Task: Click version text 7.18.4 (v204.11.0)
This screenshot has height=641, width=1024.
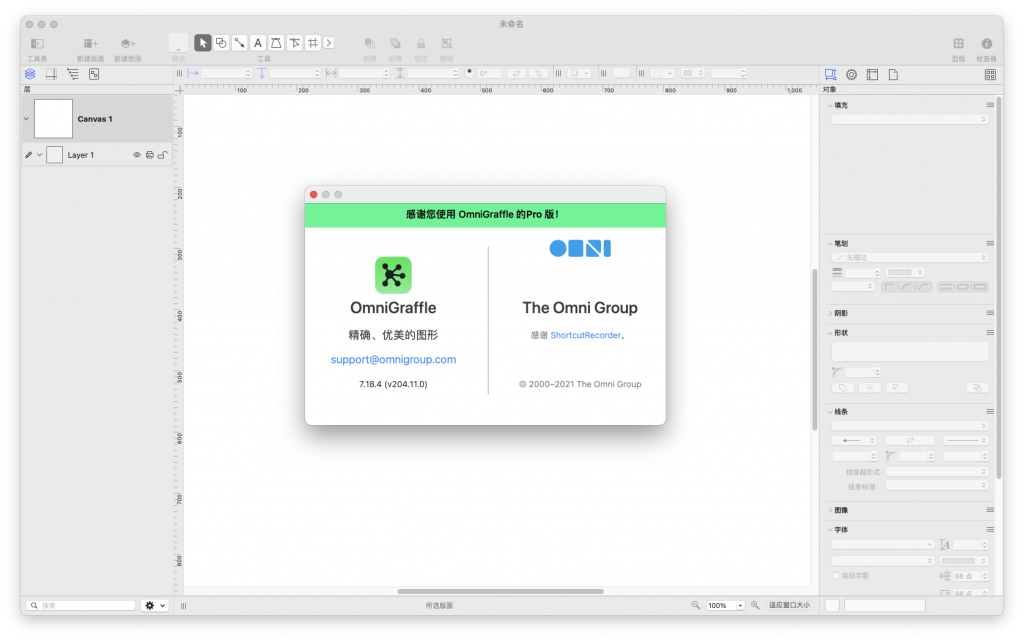Action: 393,384
